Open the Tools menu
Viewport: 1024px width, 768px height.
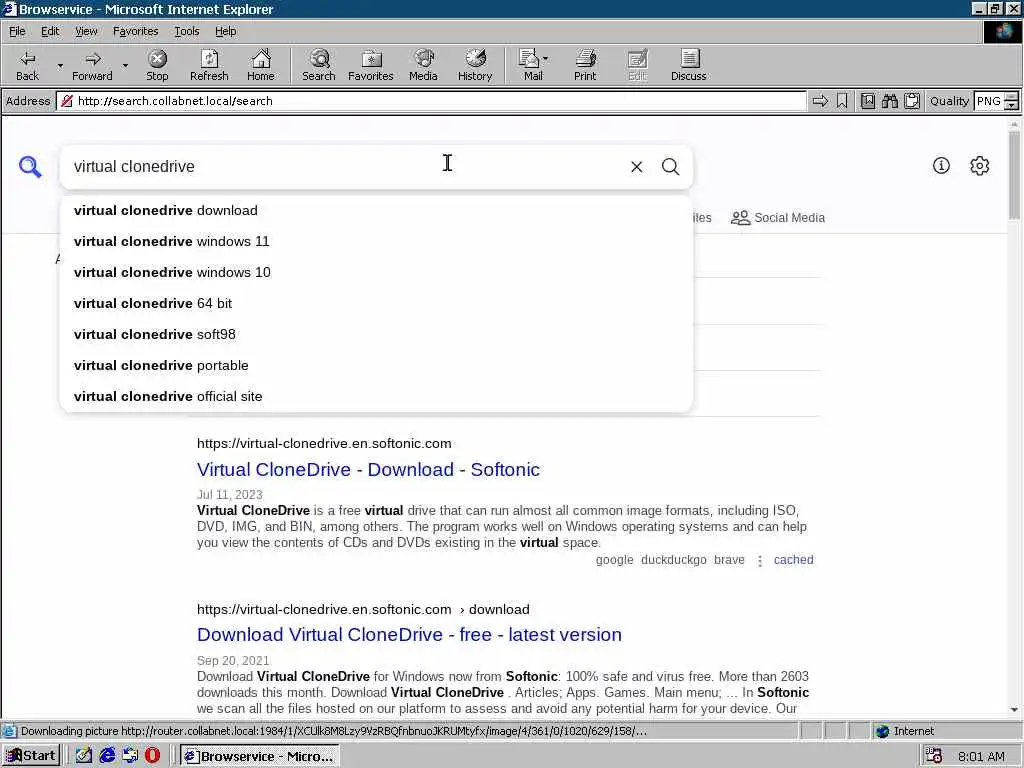(186, 31)
